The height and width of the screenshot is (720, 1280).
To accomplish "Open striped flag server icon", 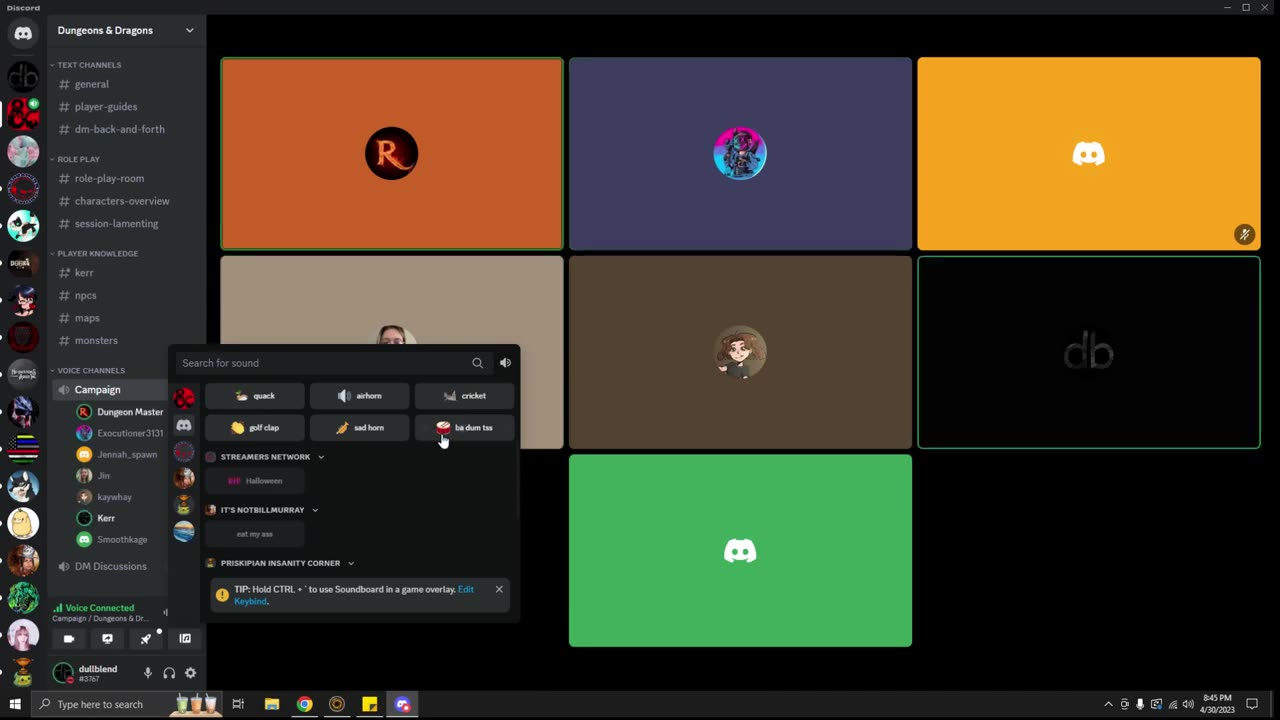I will [x=23, y=448].
